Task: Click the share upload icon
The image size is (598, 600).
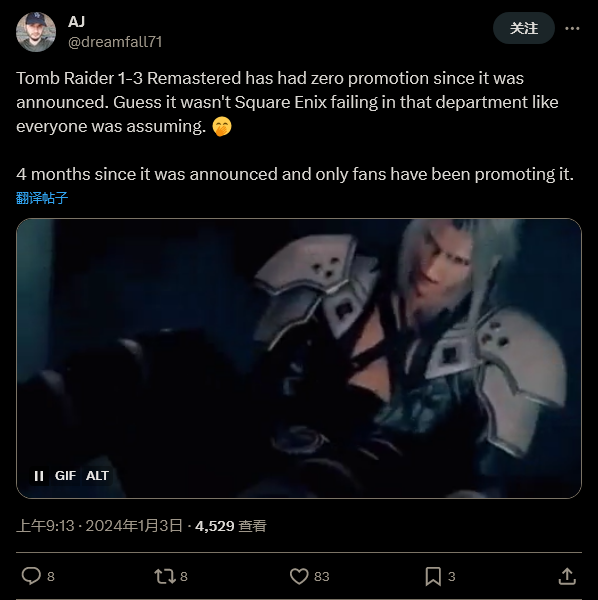Action: [x=567, y=576]
